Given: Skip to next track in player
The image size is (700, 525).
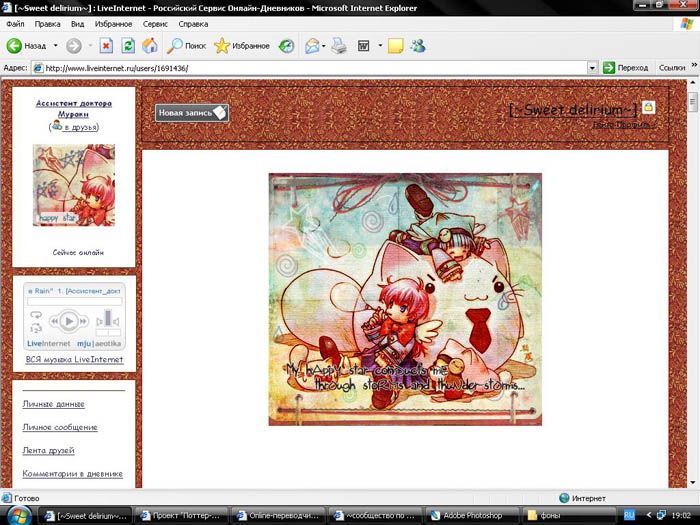Looking at the screenshot, I should [83, 321].
